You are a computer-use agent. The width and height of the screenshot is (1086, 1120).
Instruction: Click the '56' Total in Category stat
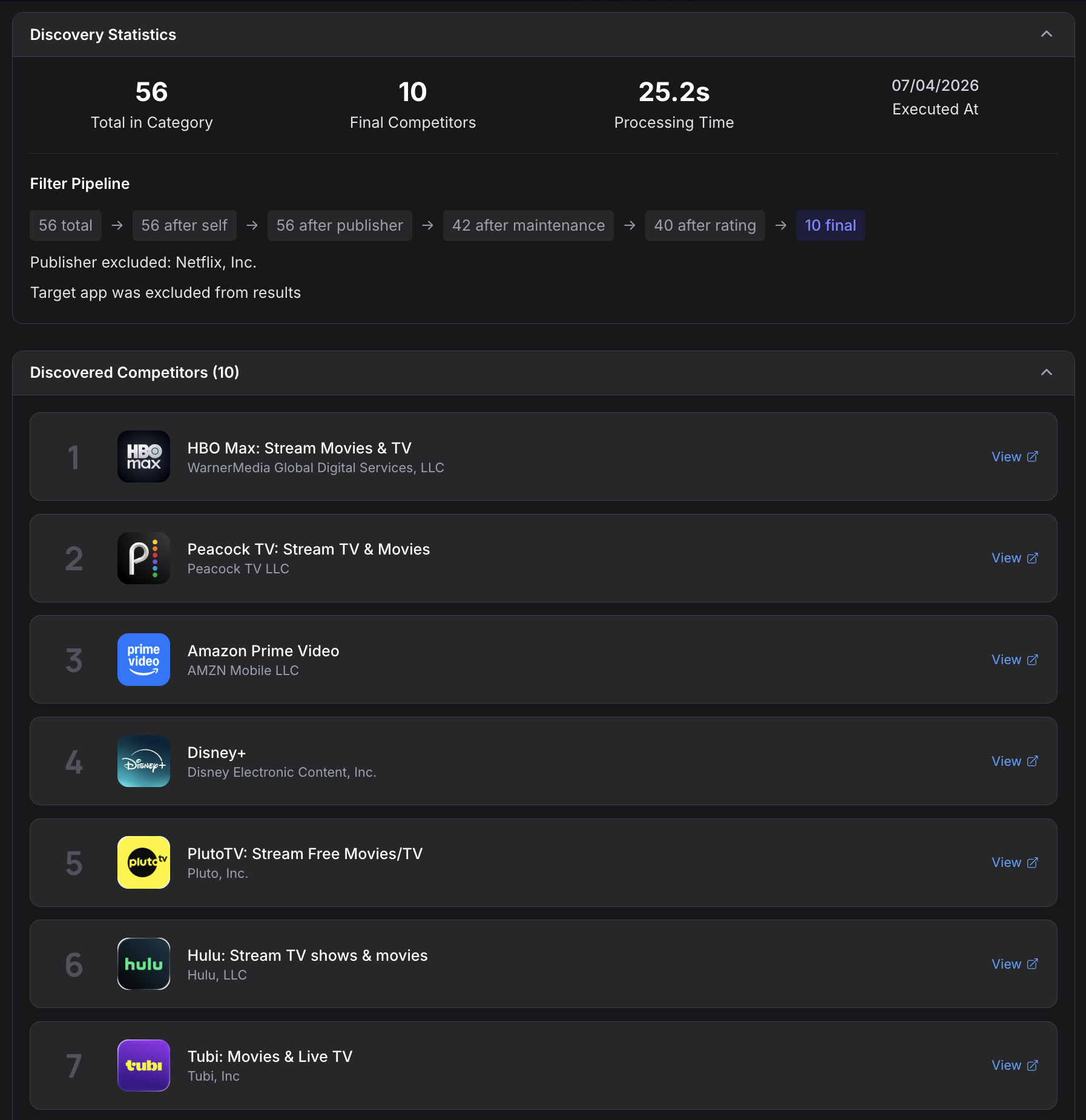point(151,92)
